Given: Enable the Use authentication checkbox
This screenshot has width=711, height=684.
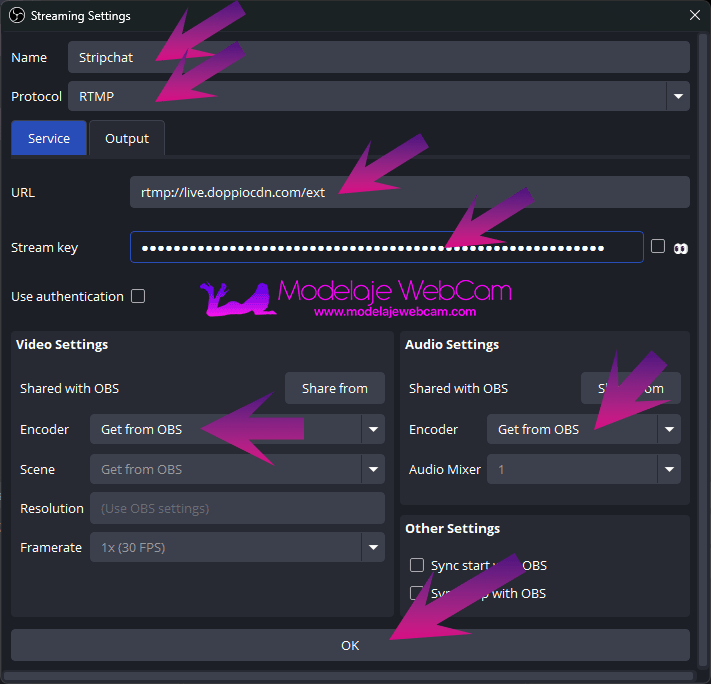Looking at the screenshot, I should point(138,296).
